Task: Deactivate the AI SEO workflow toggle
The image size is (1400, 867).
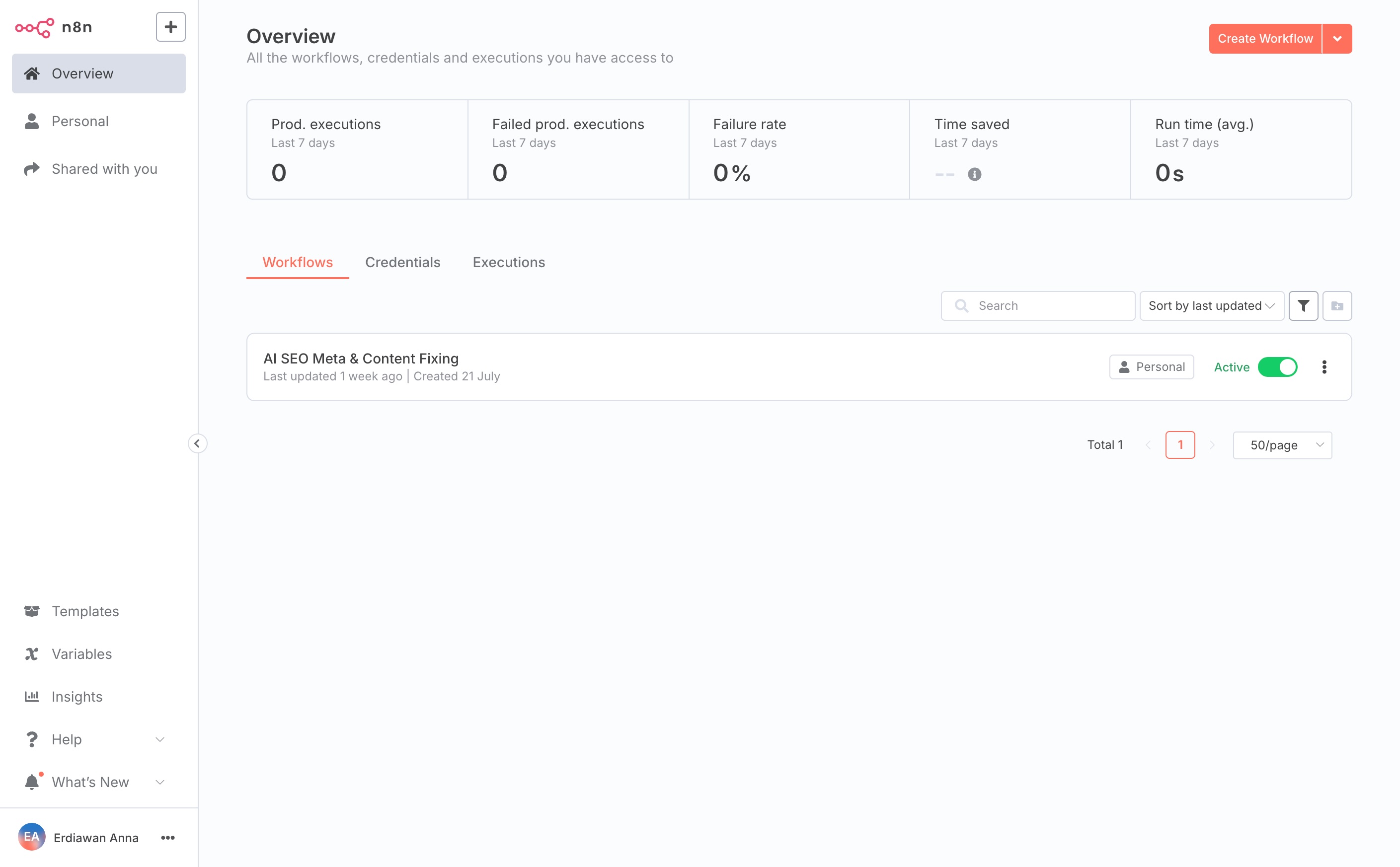Action: point(1277,367)
